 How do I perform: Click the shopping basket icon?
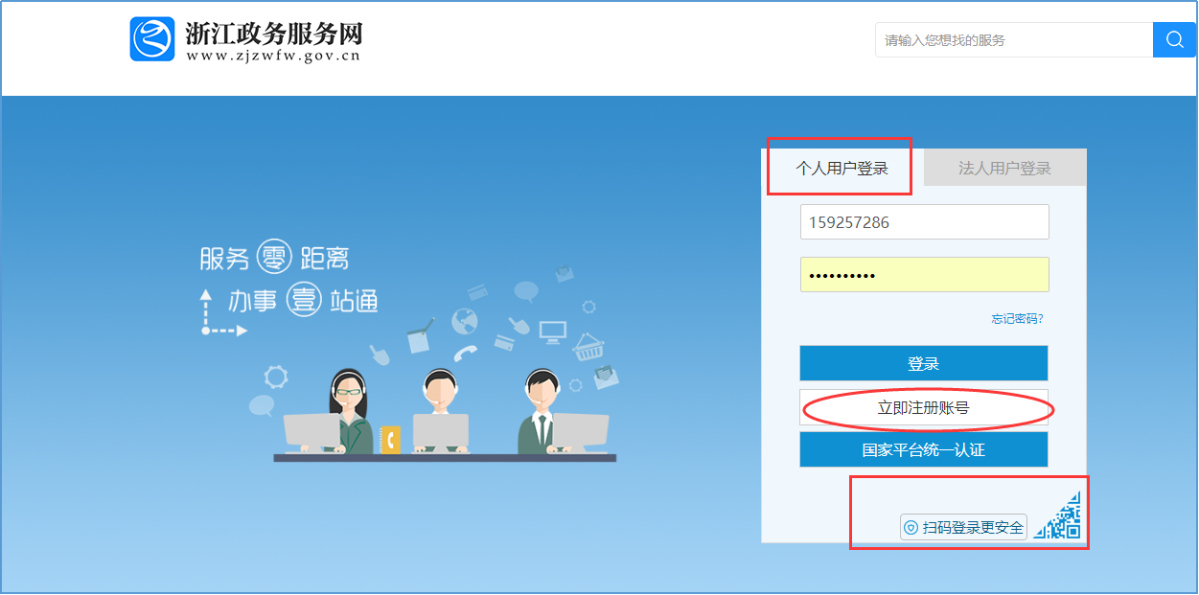coord(588,346)
